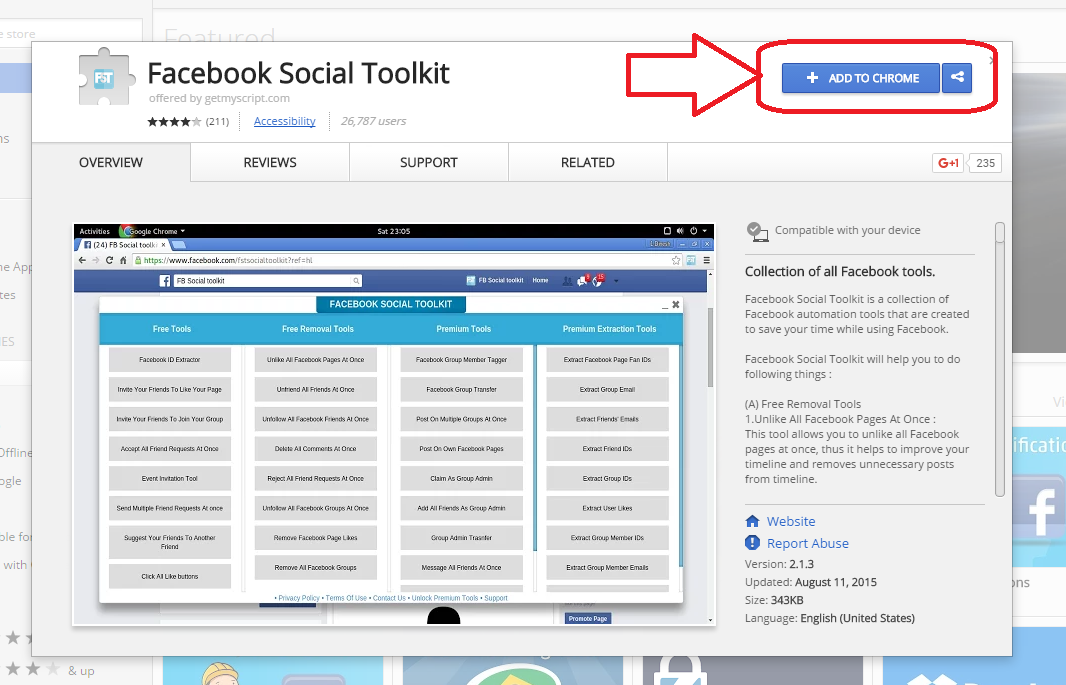Click the 235 plus-one count badge

coord(985,163)
